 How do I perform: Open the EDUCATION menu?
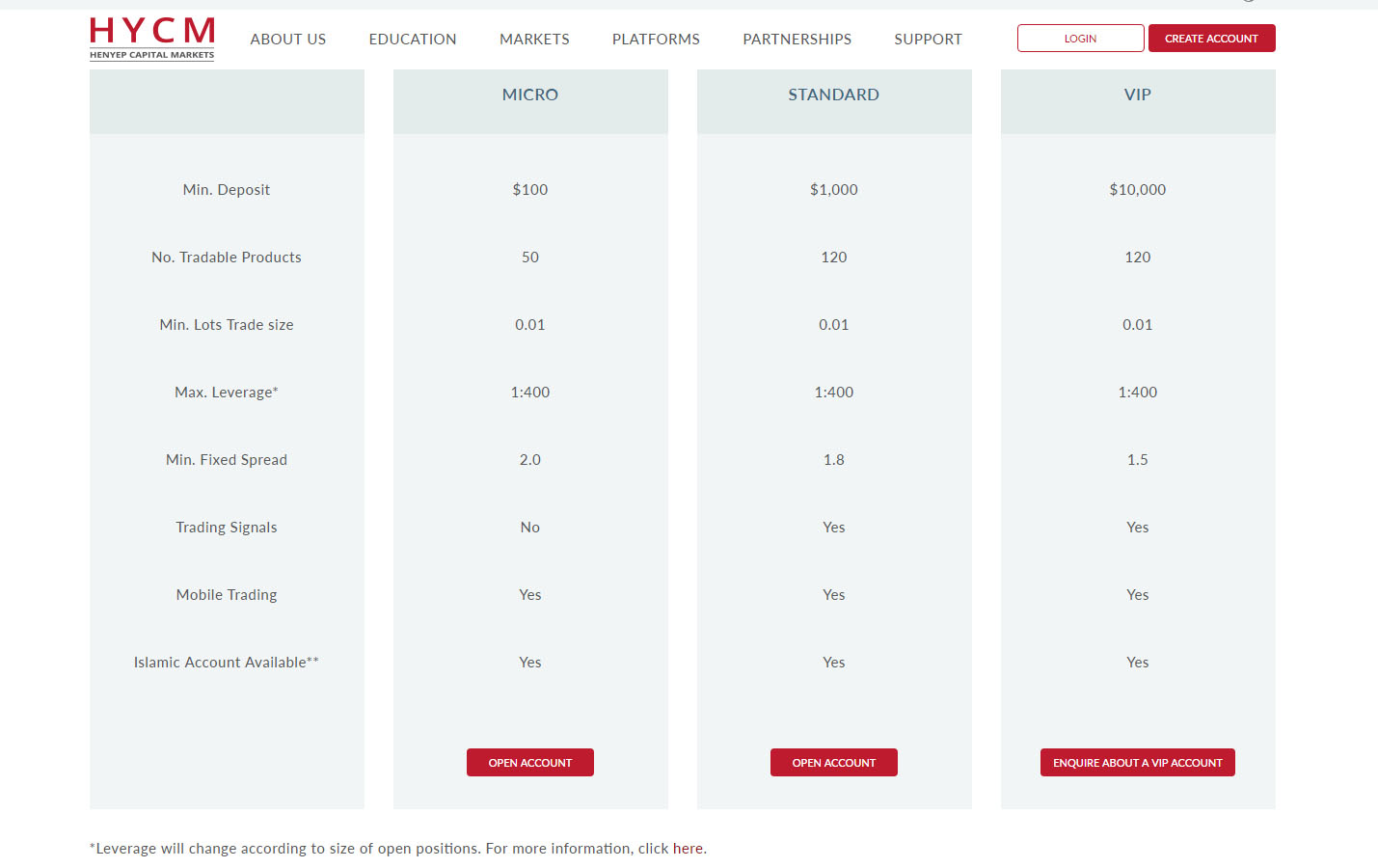[412, 39]
